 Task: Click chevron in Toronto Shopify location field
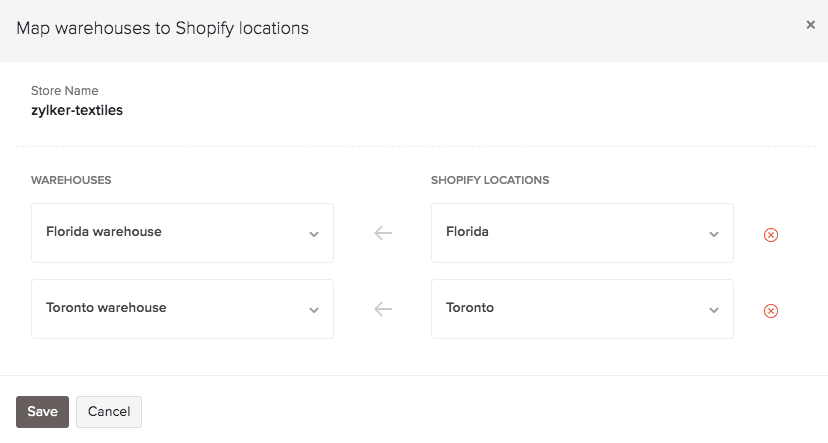pos(714,310)
